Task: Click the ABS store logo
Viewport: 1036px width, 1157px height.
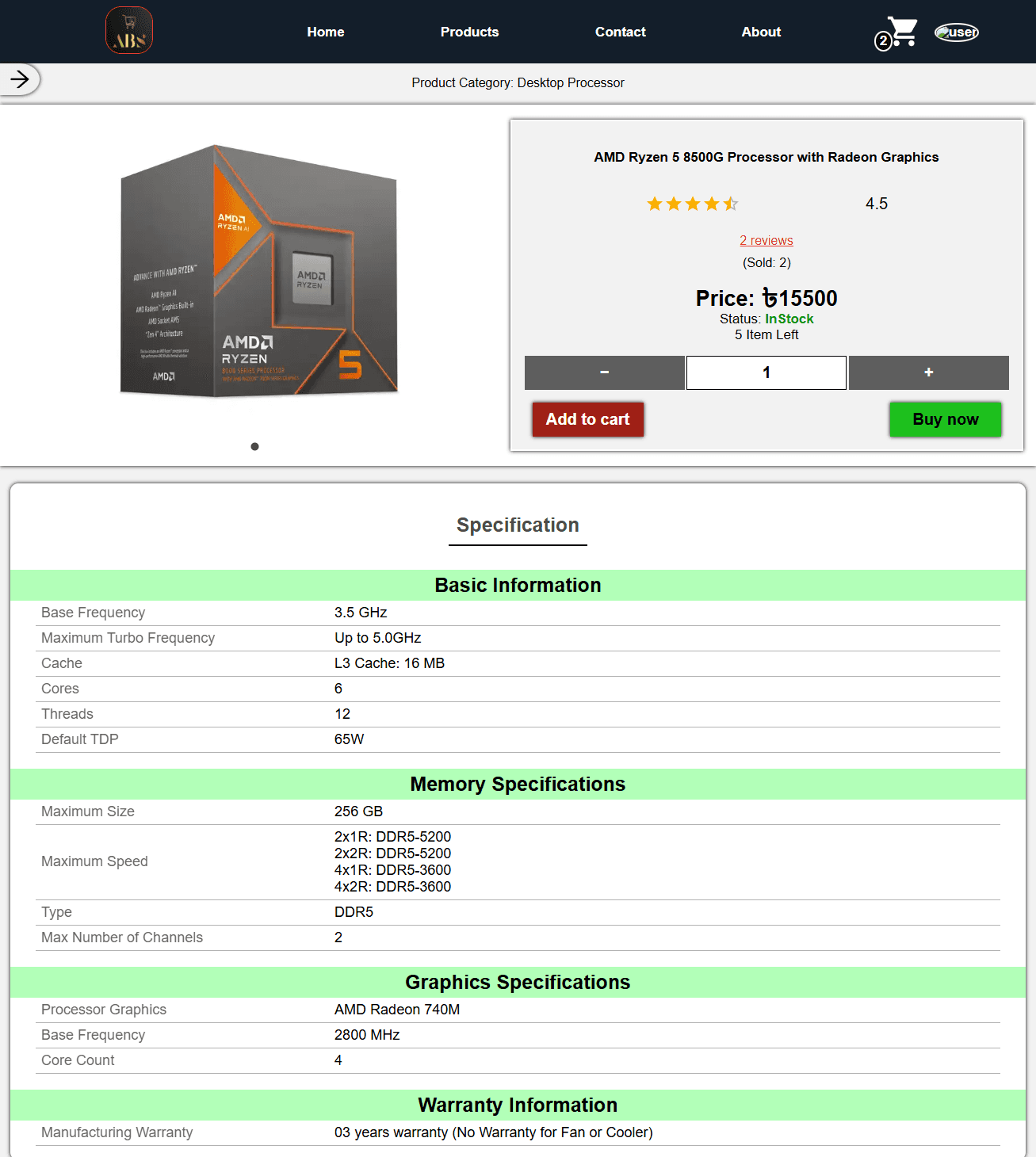Action: tap(129, 31)
